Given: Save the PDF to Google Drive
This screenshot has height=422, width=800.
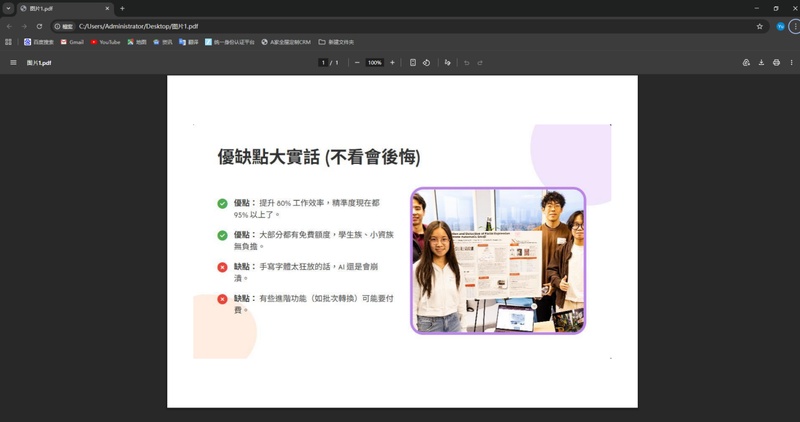Looking at the screenshot, I should coord(746,63).
